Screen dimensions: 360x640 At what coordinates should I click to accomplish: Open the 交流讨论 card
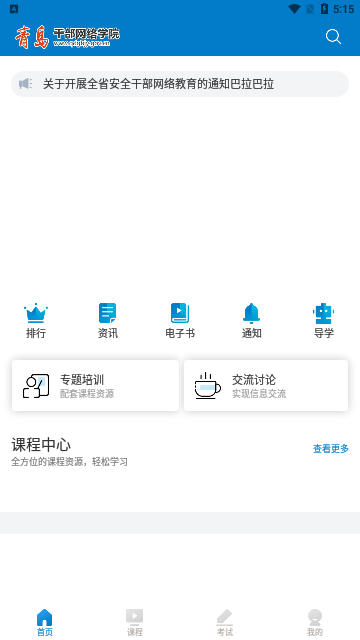(x=266, y=385)
